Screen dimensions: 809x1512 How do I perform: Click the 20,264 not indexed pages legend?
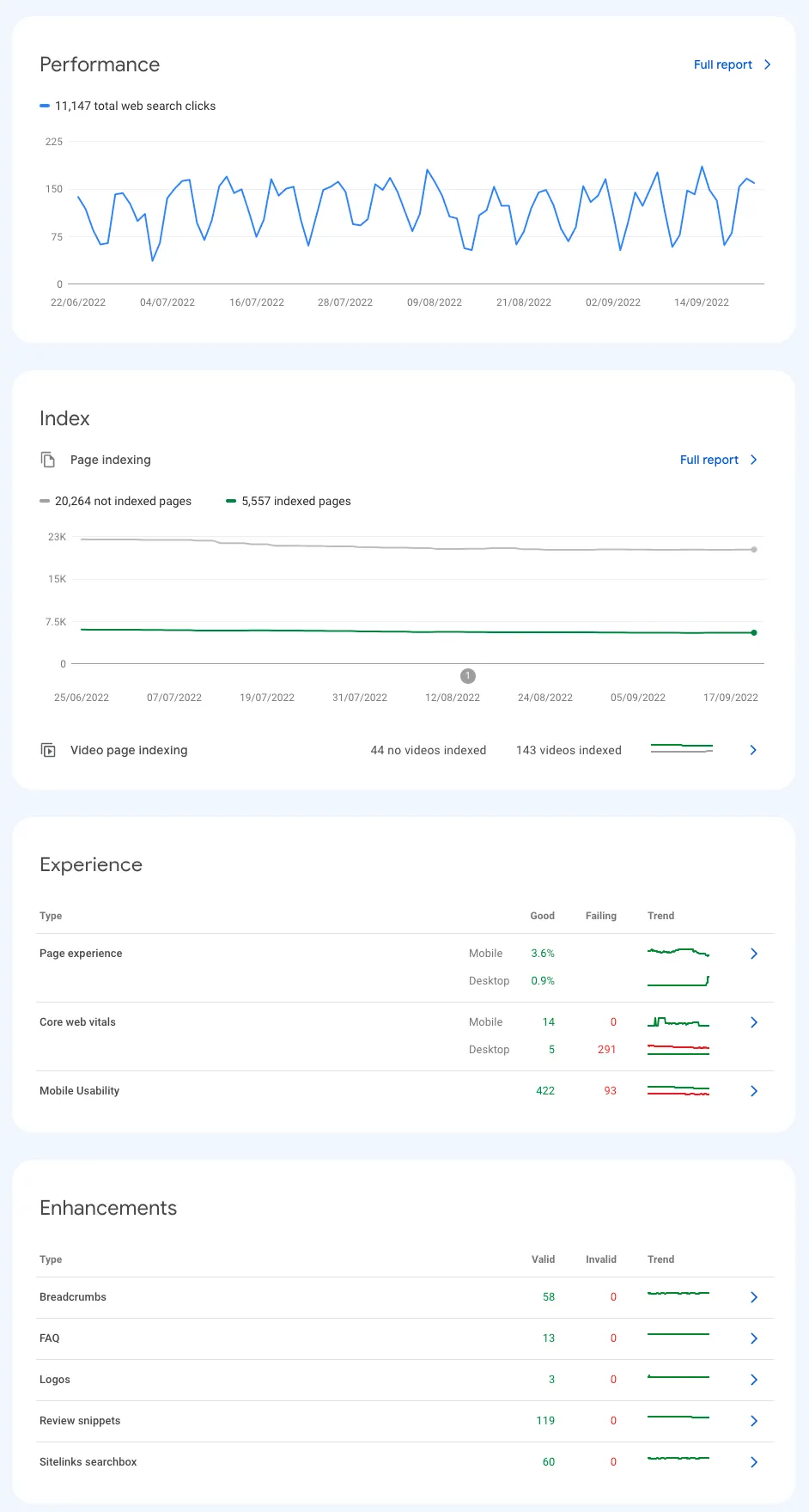point(116,501)
